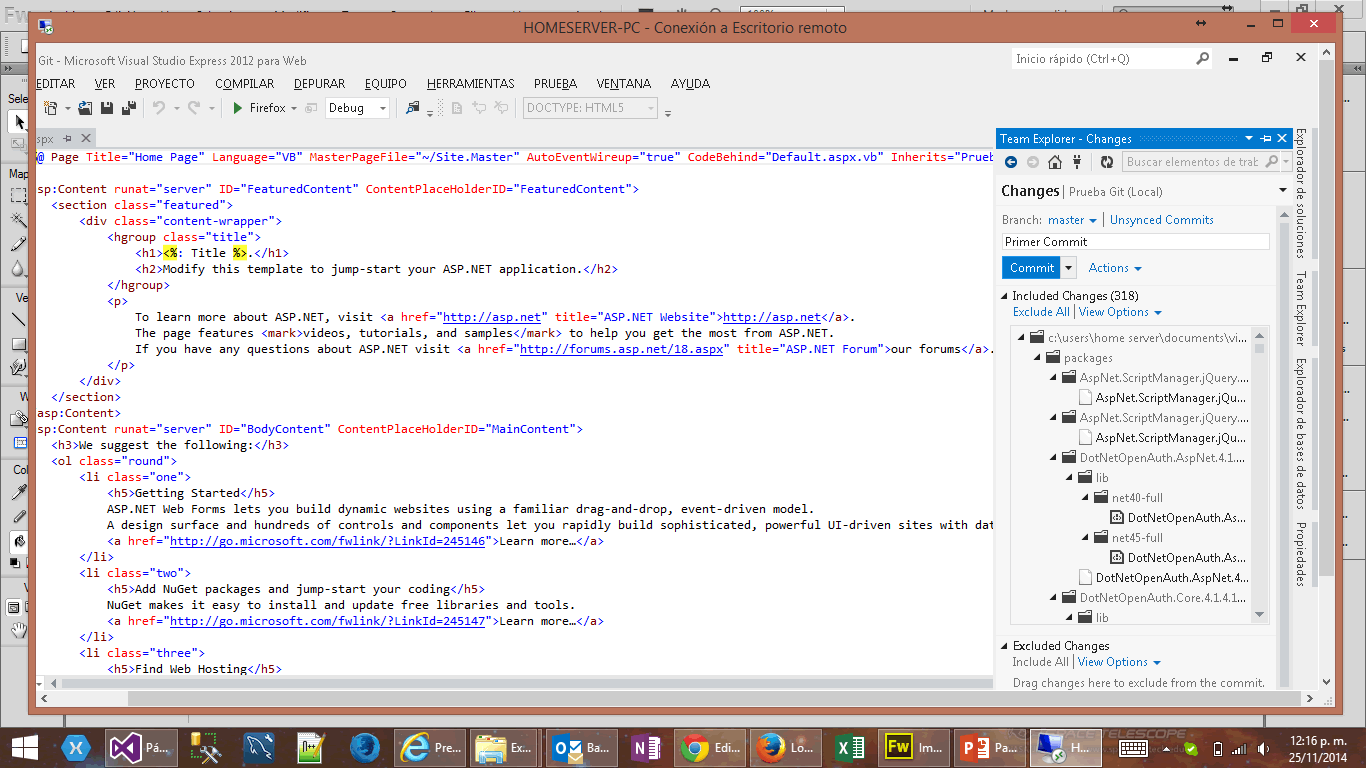Open the Actions dropdown
Image resolution: width=1366 pixels, height=768 pixels.
1115,268
